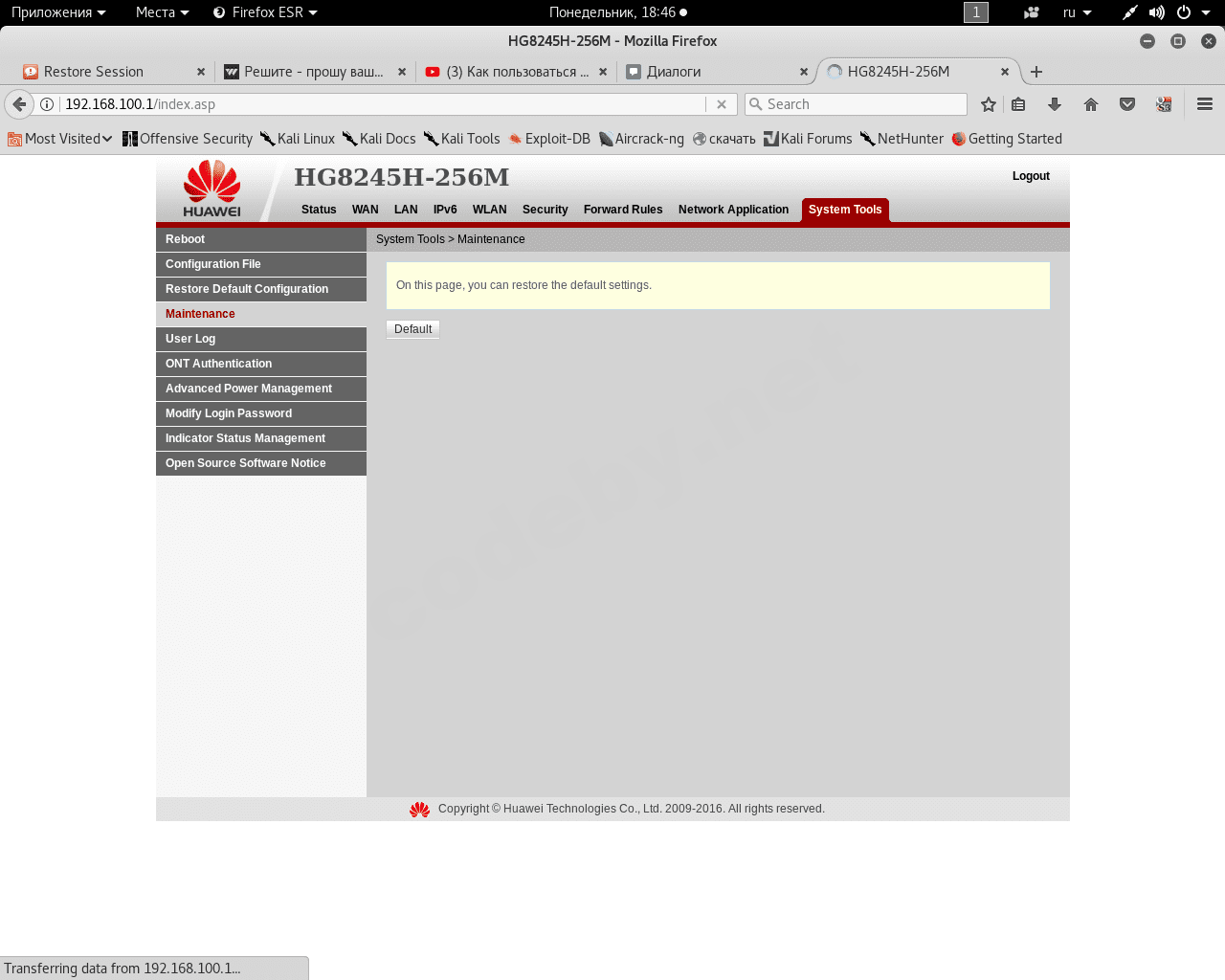The width and height of the screenshot is (1225, 980).
Task: Click the network connection icon in panel
Action: (1130, 12)
